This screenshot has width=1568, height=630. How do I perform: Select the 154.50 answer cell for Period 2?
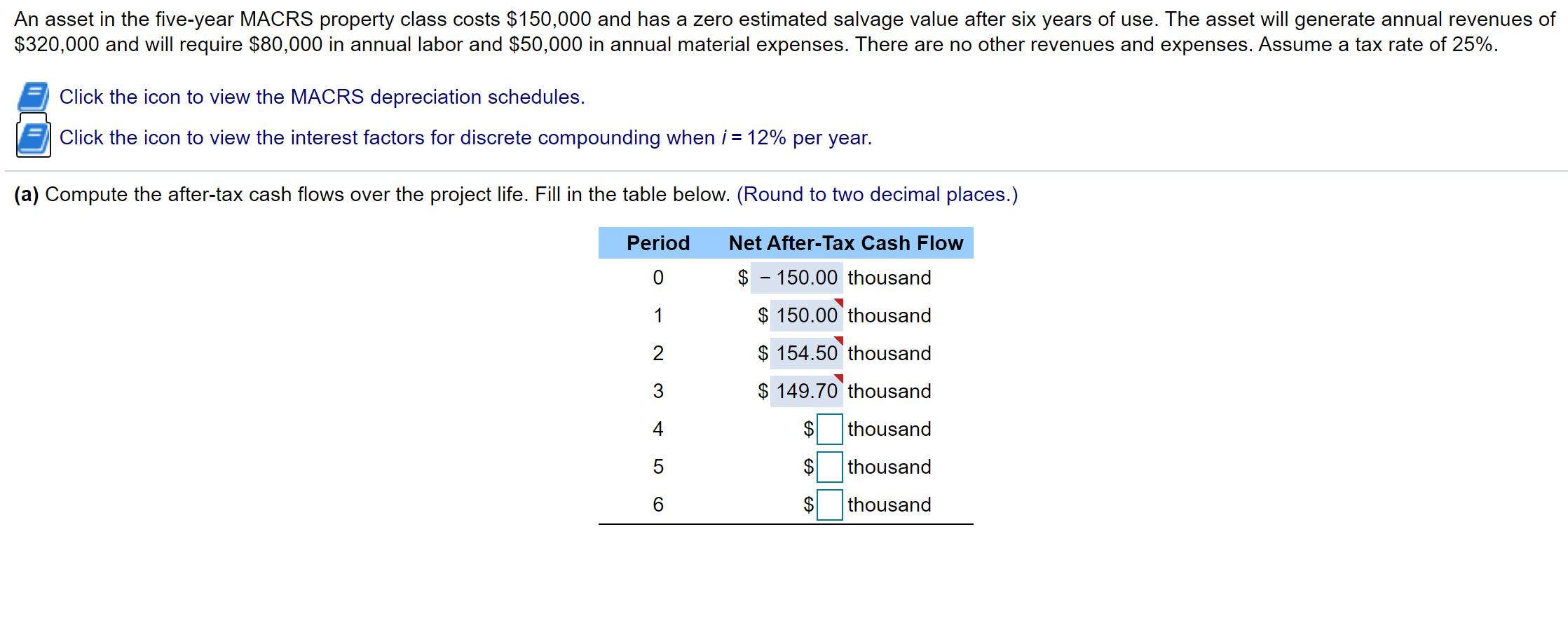806,353
